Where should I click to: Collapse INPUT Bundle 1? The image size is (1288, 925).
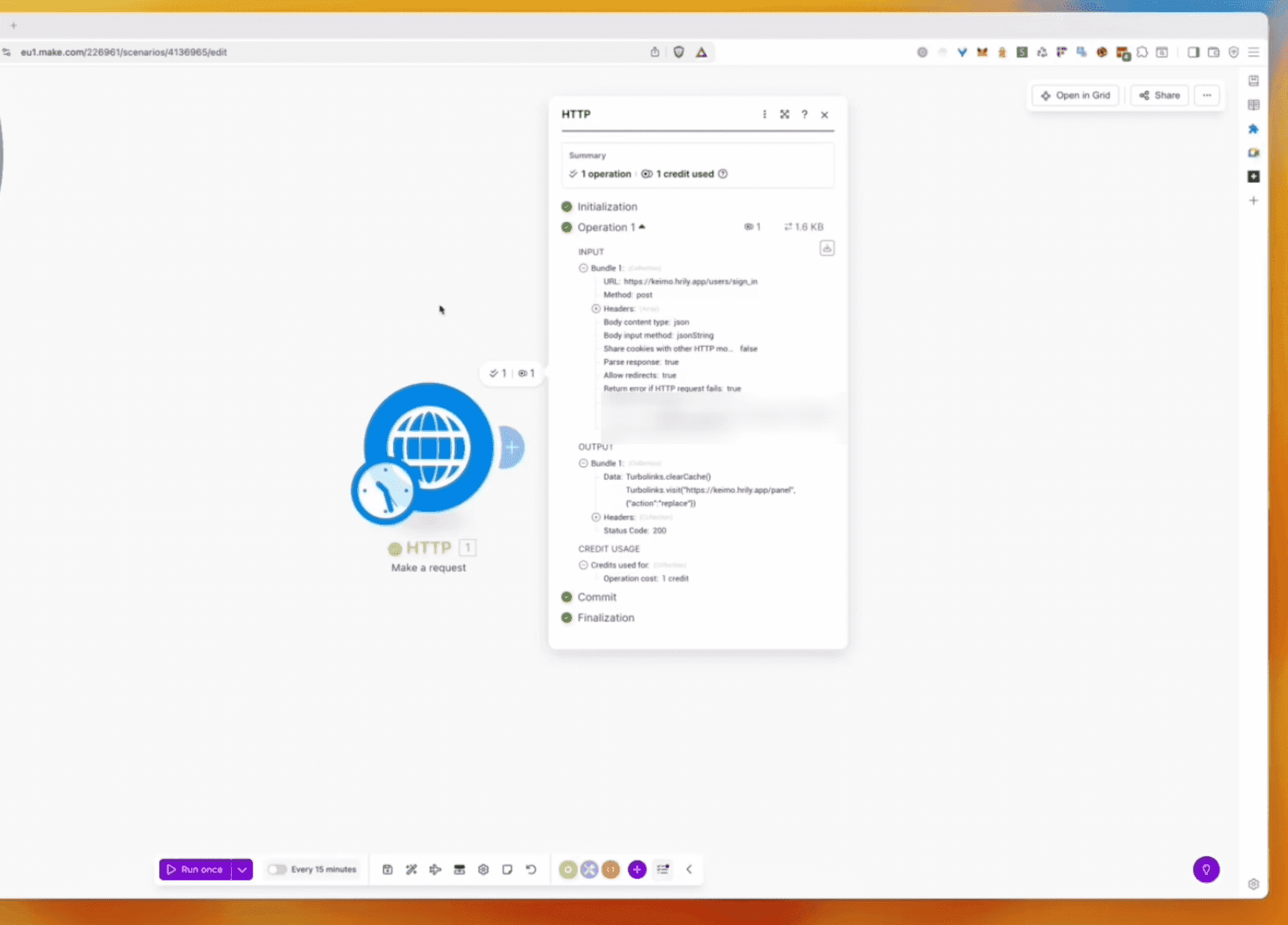coord(583,268)
